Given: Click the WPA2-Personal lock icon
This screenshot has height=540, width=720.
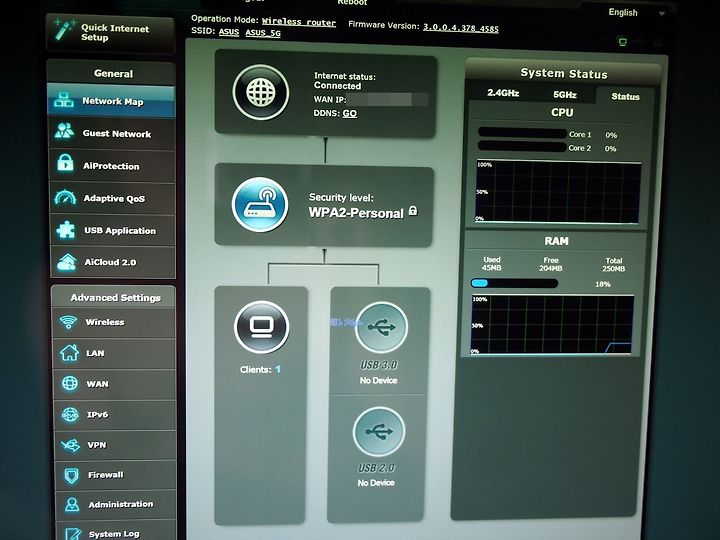Looking at the screenshot, I should tap(413, 210).
